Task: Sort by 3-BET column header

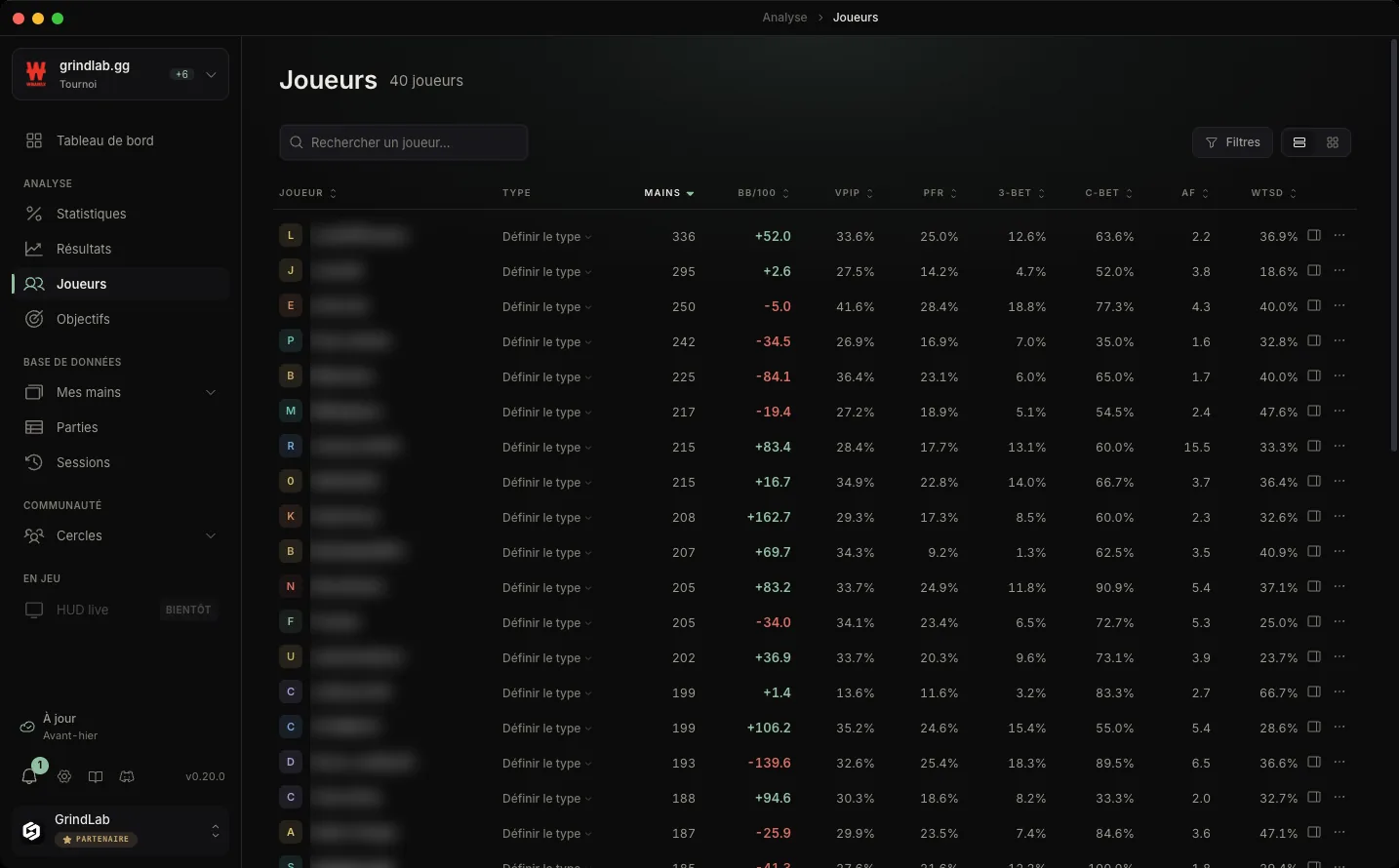Action: pos(1021,193)
